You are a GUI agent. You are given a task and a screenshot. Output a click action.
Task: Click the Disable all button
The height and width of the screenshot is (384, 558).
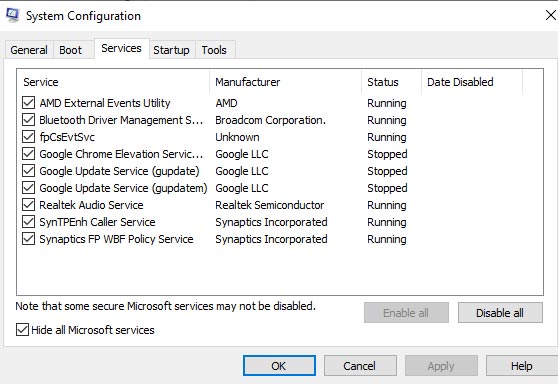500,313
